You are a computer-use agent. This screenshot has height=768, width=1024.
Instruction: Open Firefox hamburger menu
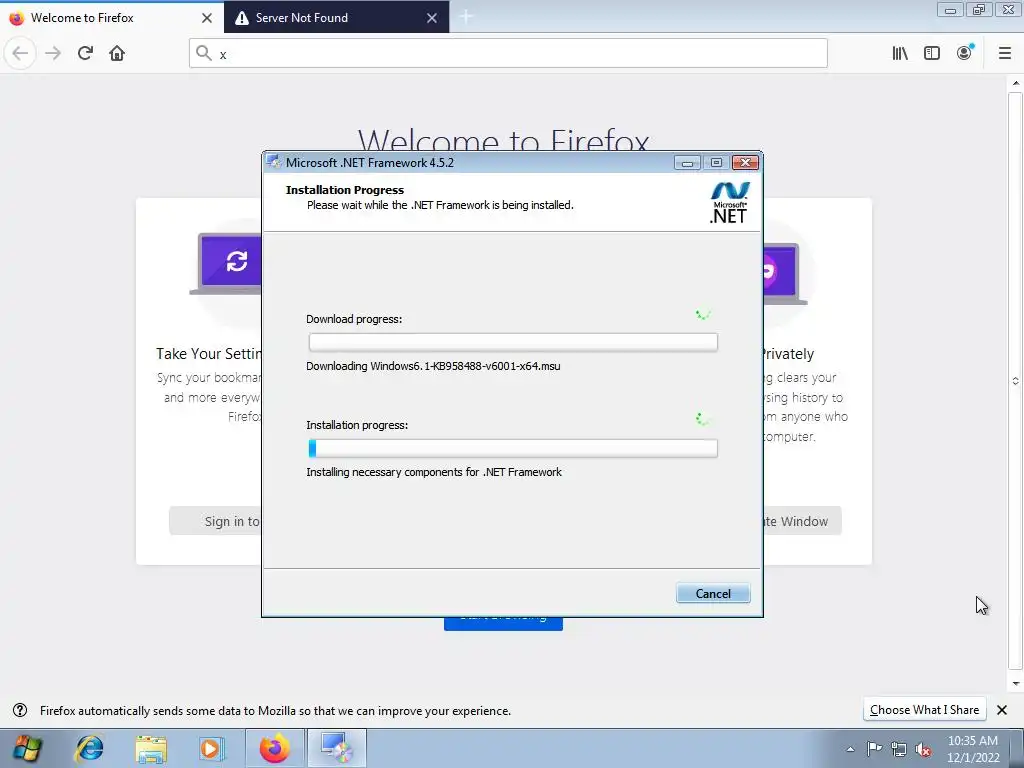1005,53
